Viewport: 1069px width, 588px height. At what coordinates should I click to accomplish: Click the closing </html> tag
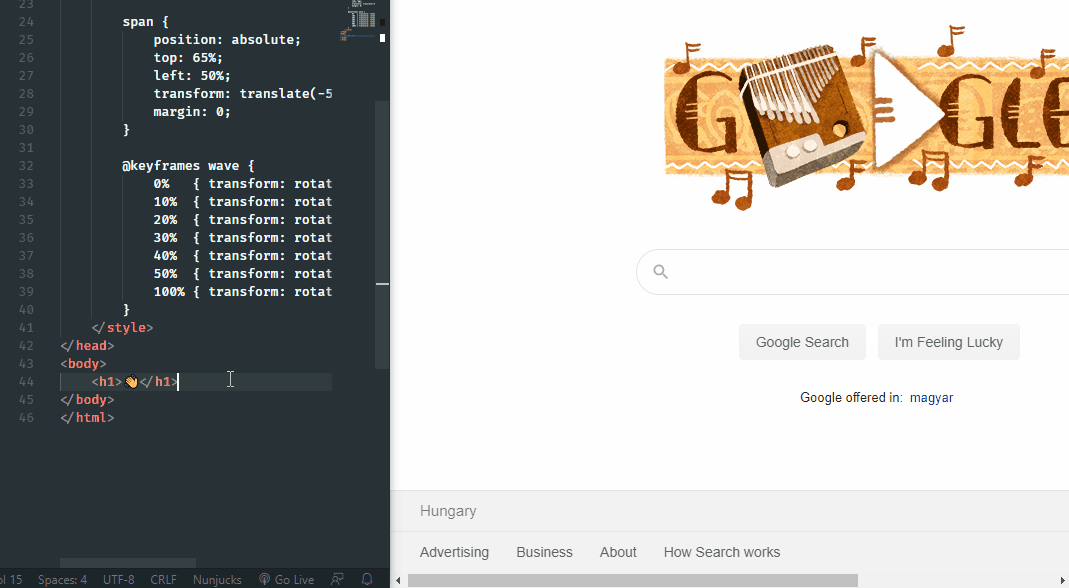(87, 417)
